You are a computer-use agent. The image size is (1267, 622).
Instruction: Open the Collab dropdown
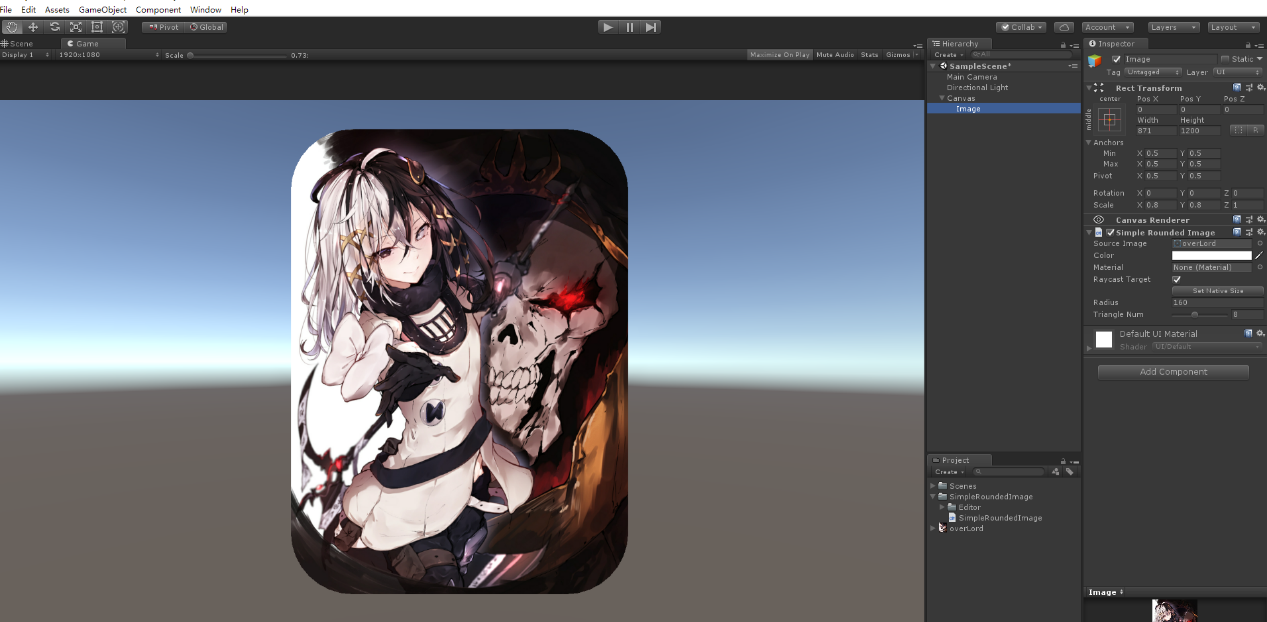point(1021,27)
